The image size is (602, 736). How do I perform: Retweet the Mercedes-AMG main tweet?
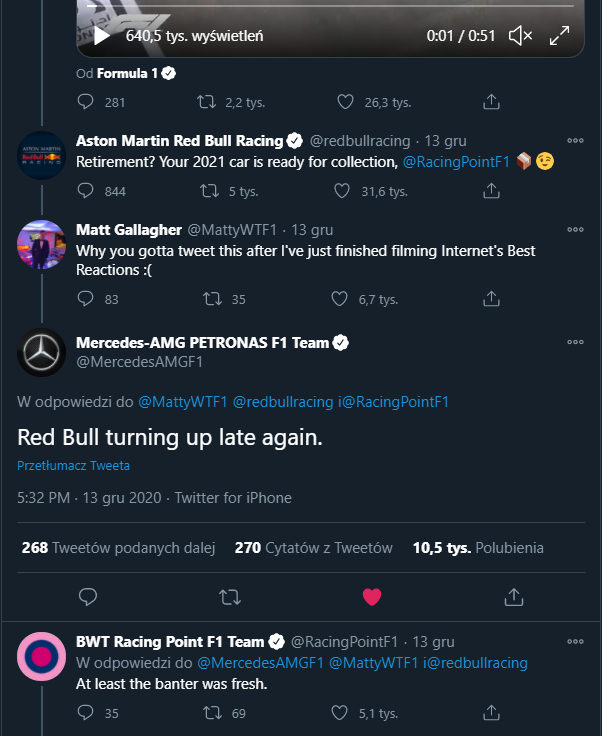pos(229,597)
